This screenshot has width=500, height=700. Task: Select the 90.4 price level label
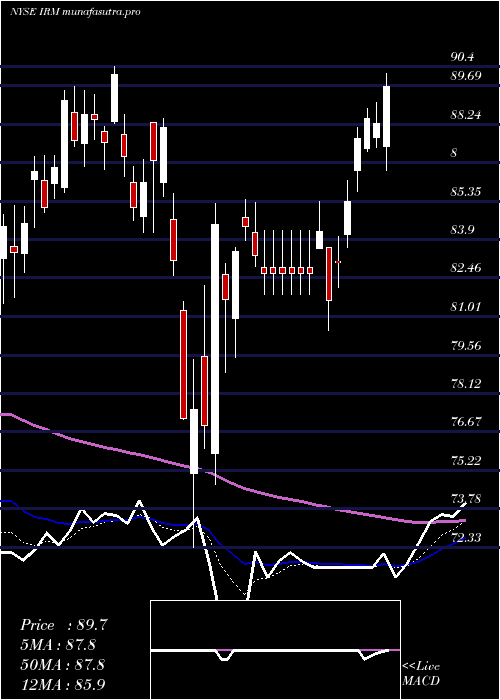(462, 57)
